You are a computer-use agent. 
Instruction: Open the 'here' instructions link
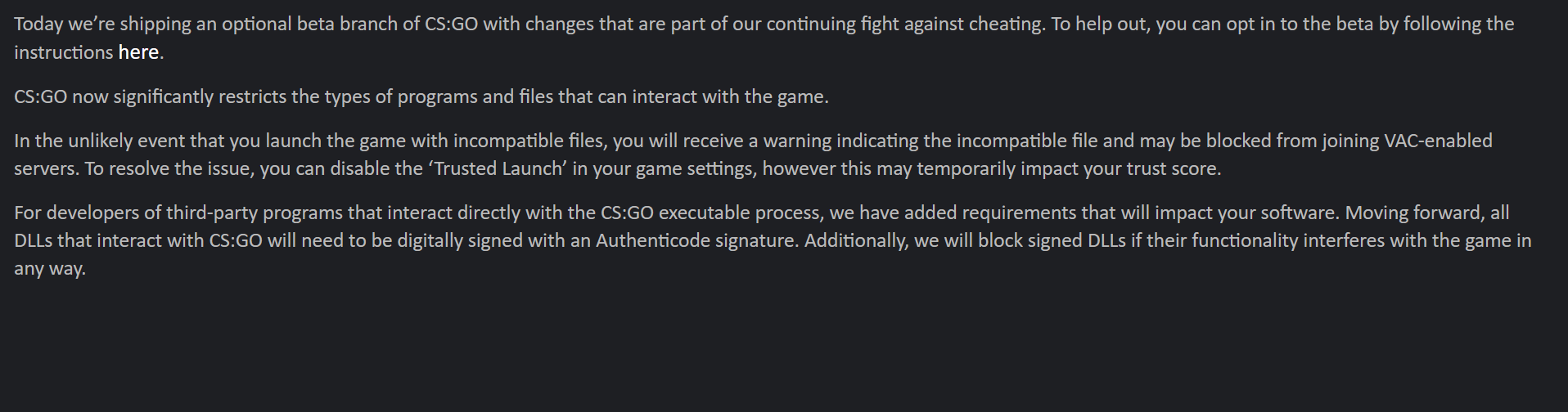pyautogui.click(x=138, y=52)
